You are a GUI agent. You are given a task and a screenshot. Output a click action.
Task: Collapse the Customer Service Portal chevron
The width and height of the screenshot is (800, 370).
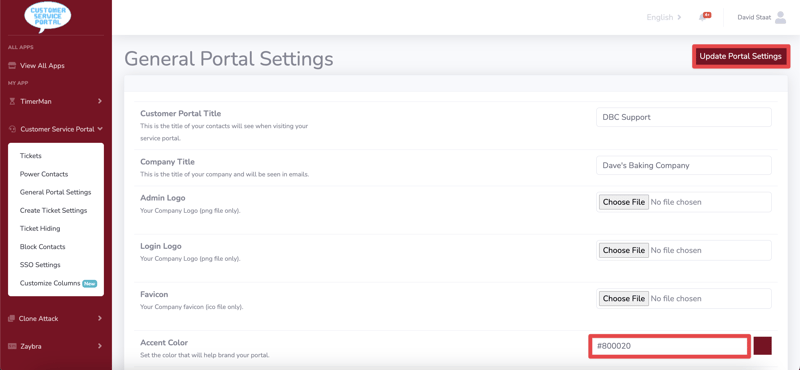click(100, 129)
